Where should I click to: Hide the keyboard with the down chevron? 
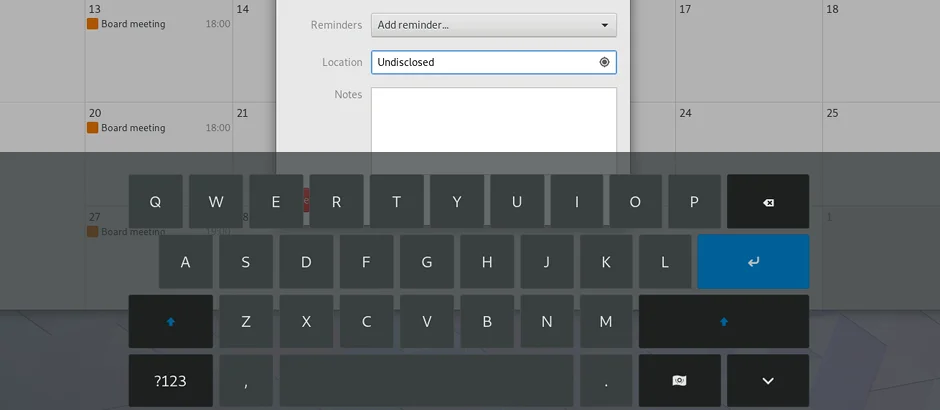pos(767,381)
